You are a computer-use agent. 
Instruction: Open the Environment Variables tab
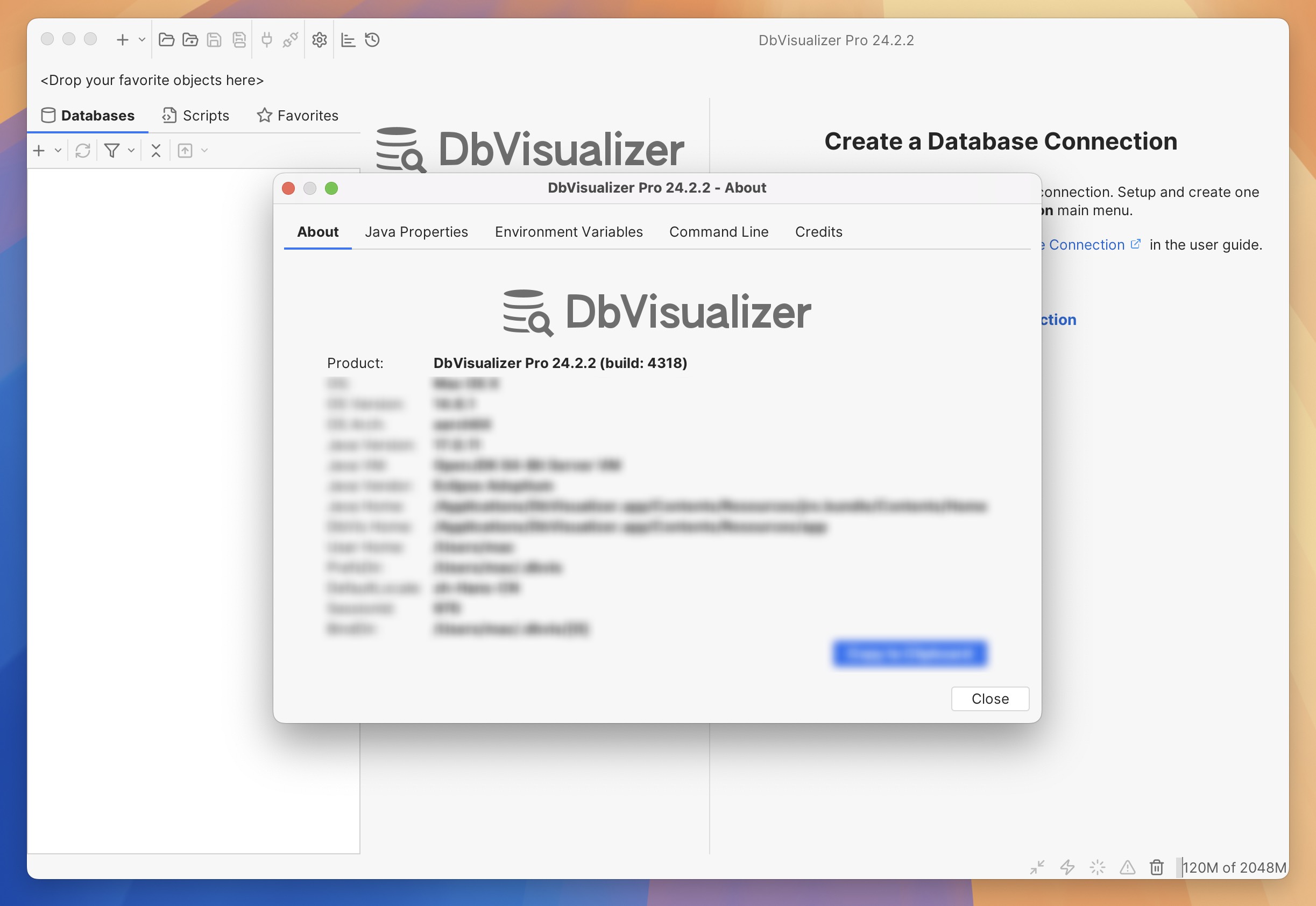pos(568,232)
